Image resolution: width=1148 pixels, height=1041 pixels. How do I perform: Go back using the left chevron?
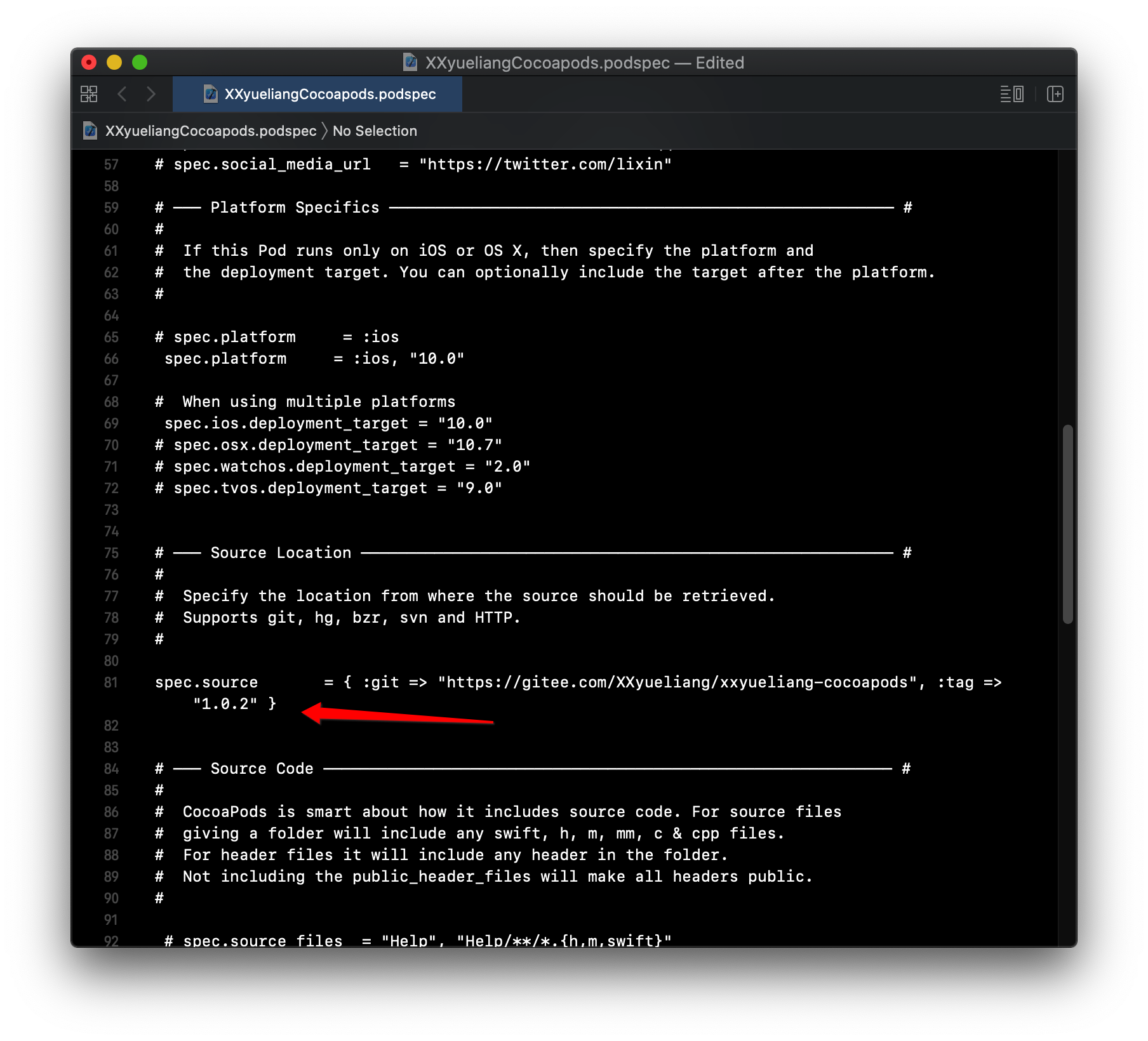point(122,94)
